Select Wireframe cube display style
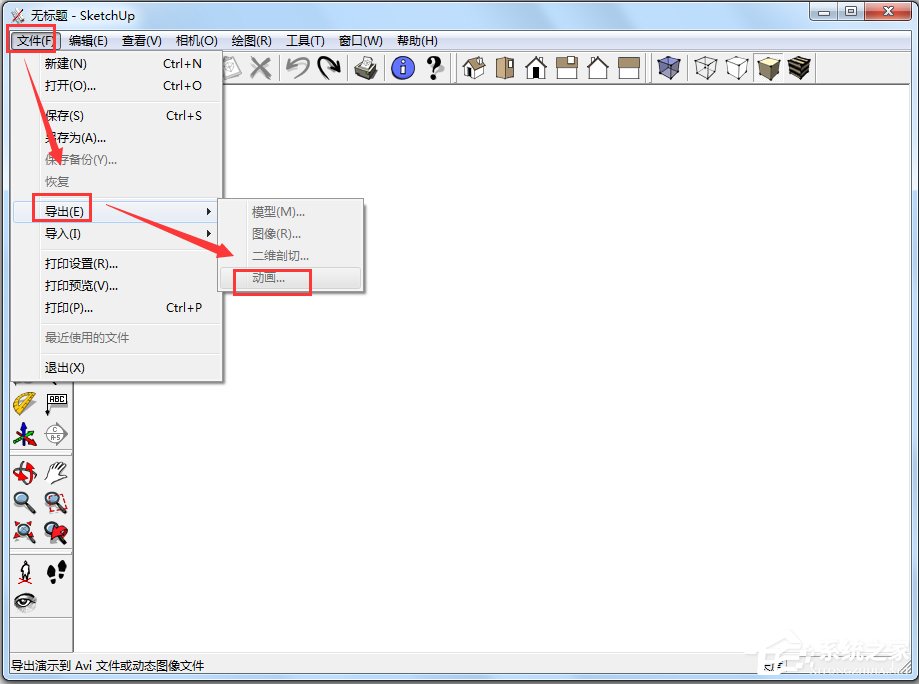 click(706, 68)
